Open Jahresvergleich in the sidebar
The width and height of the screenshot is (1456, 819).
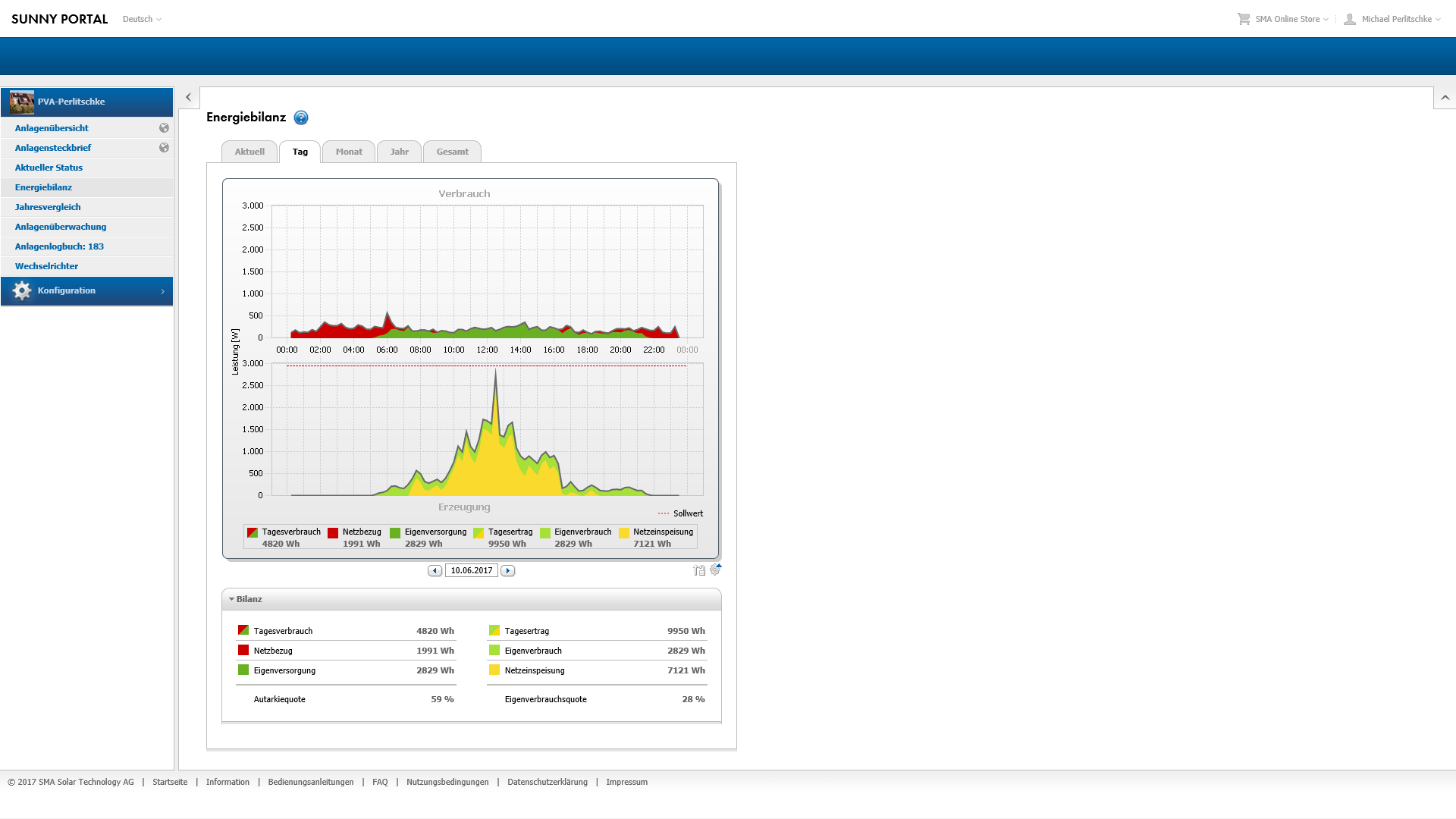click(x=48, y=207)
